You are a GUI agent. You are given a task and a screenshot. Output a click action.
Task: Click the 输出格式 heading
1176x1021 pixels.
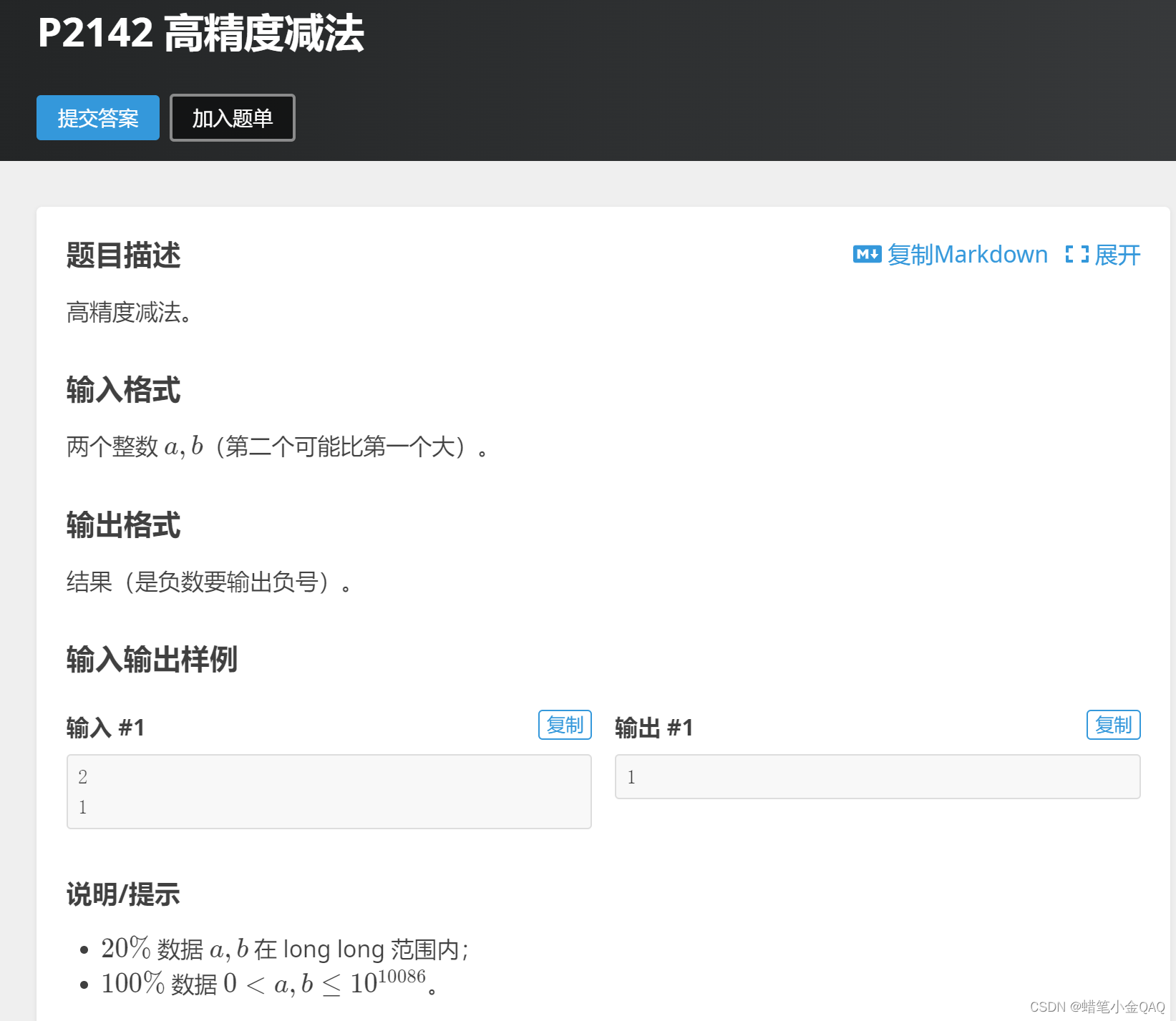click(x=123, y=525)
